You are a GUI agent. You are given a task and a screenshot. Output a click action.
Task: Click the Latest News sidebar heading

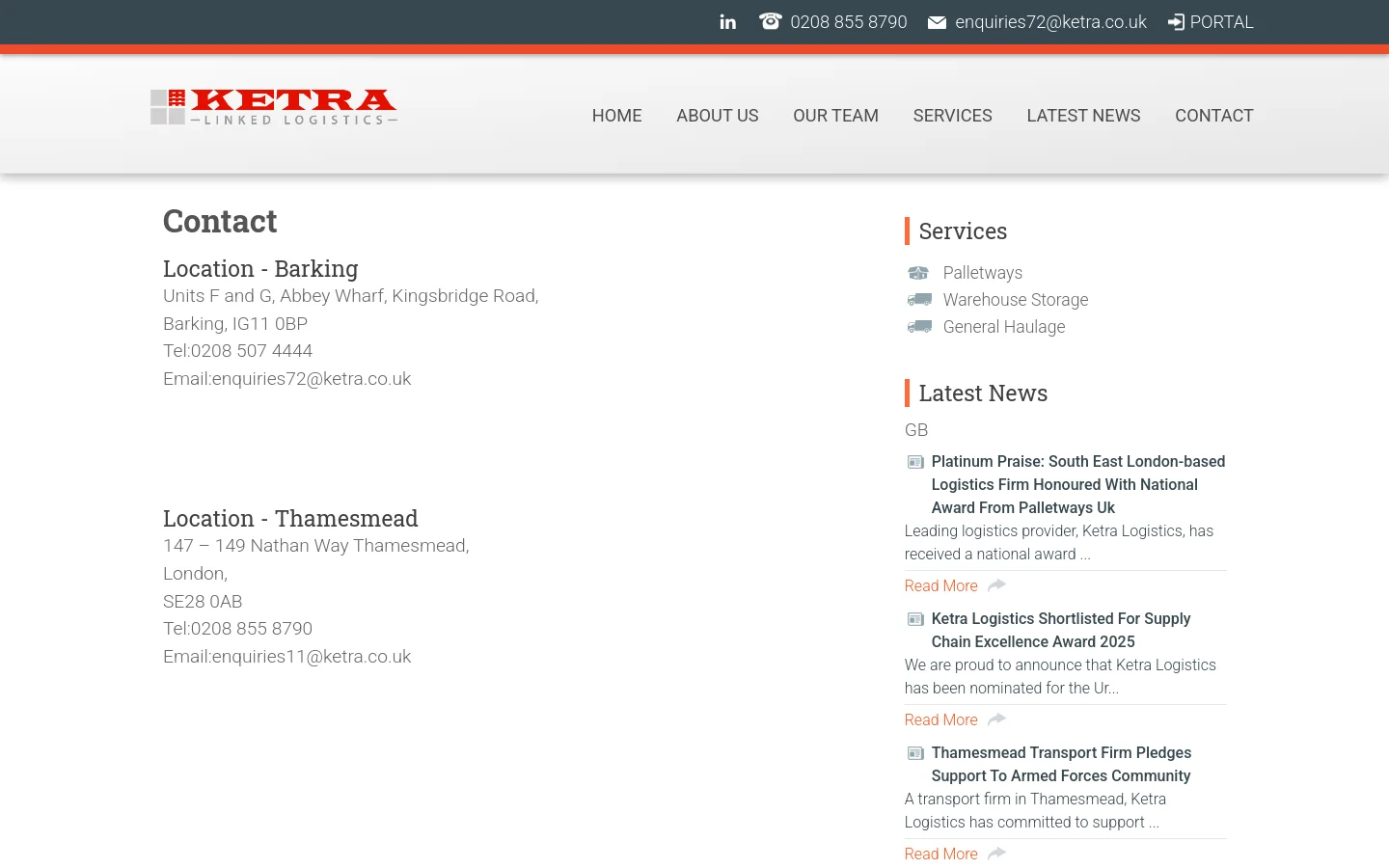point(983,393)
